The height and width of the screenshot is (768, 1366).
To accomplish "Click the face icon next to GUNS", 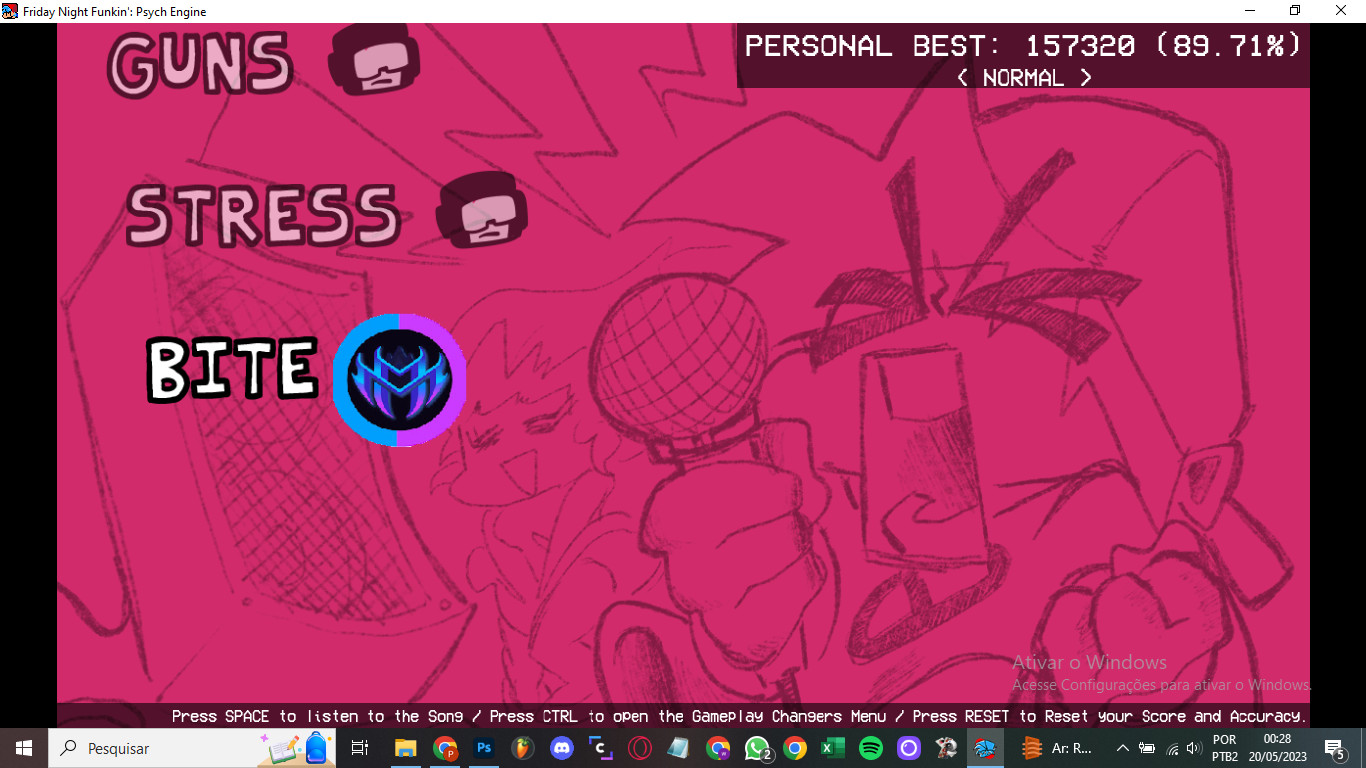I will pos(374,60).
